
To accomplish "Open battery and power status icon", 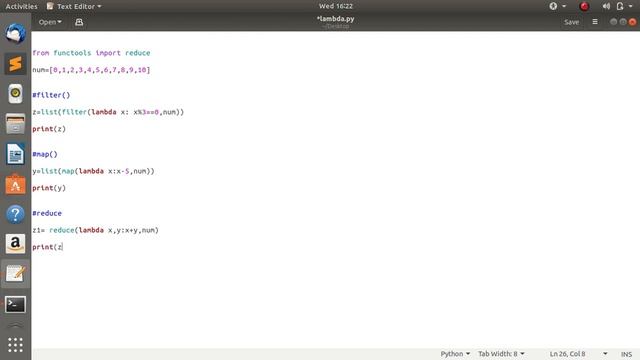I will pyautogui.click(x=620, y=6).
